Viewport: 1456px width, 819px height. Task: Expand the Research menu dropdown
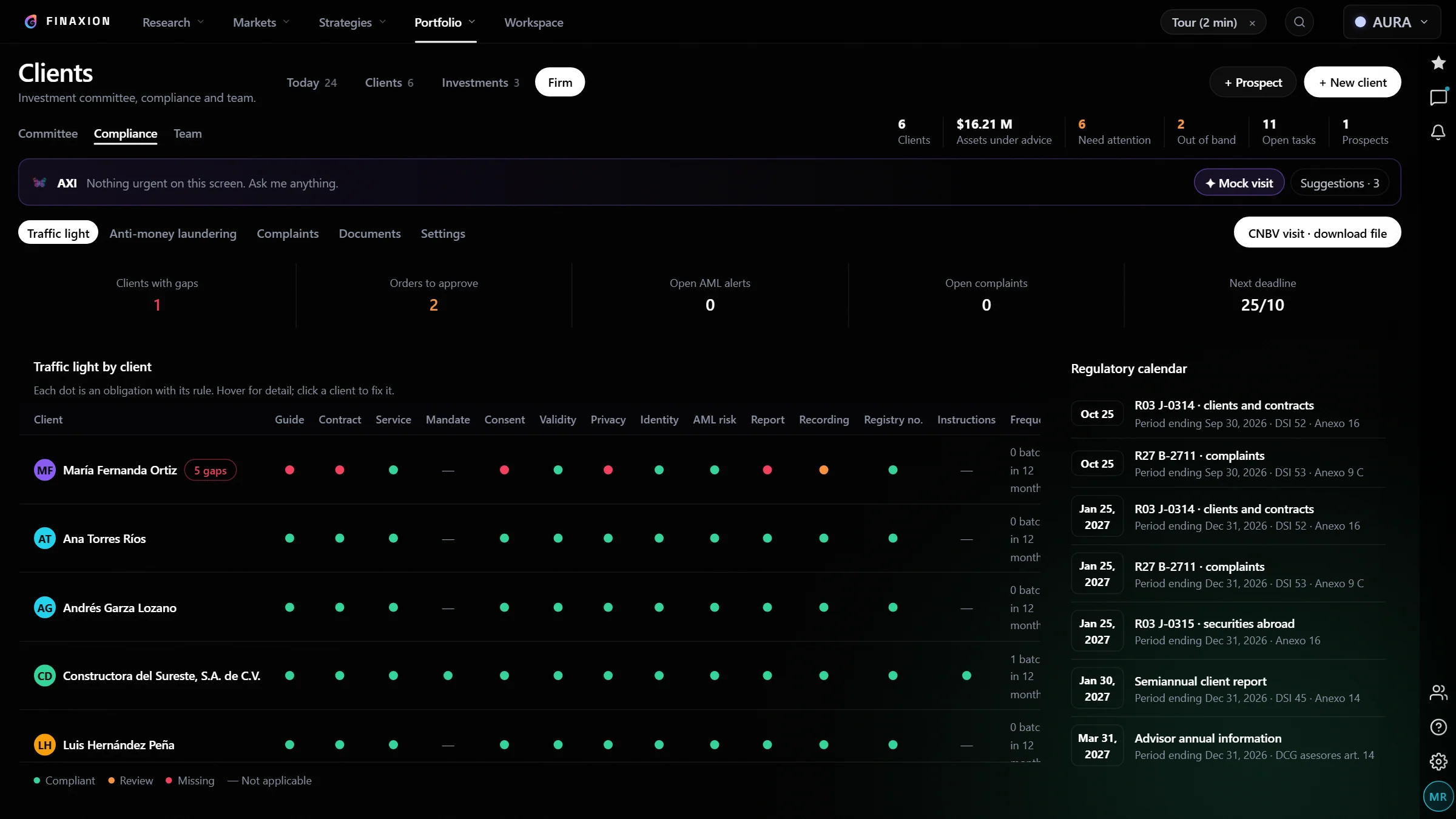173,22
